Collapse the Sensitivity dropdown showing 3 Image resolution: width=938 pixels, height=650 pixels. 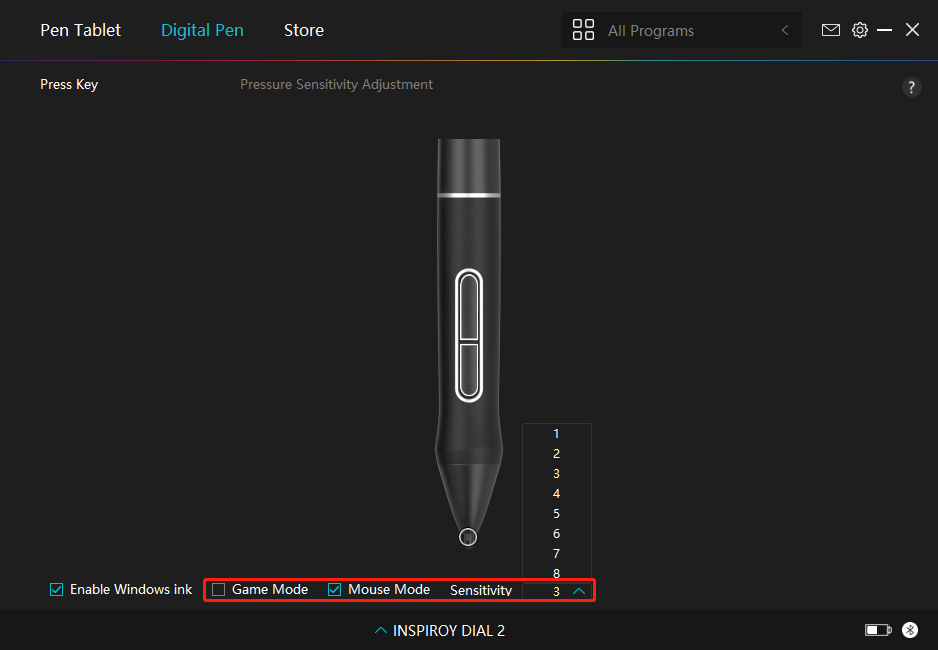coord(557,591)
